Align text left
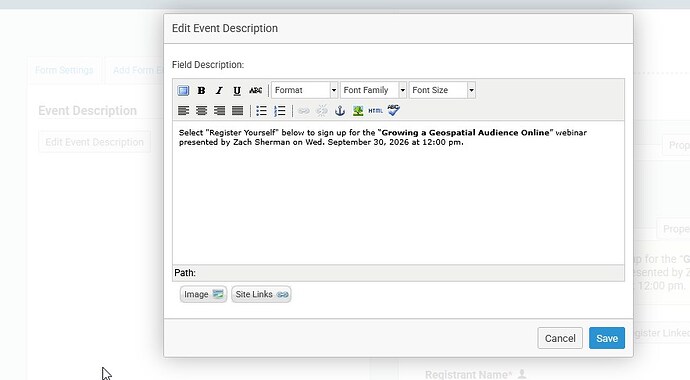Screen dimensions: 690x380 (183, 111)
